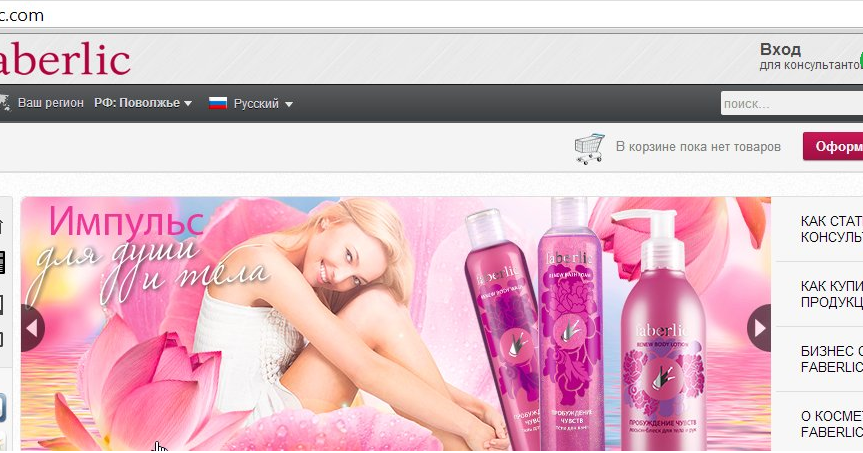863x453 pixels.
Task: Show previous banner with left arrow
Action: point(32,328)
